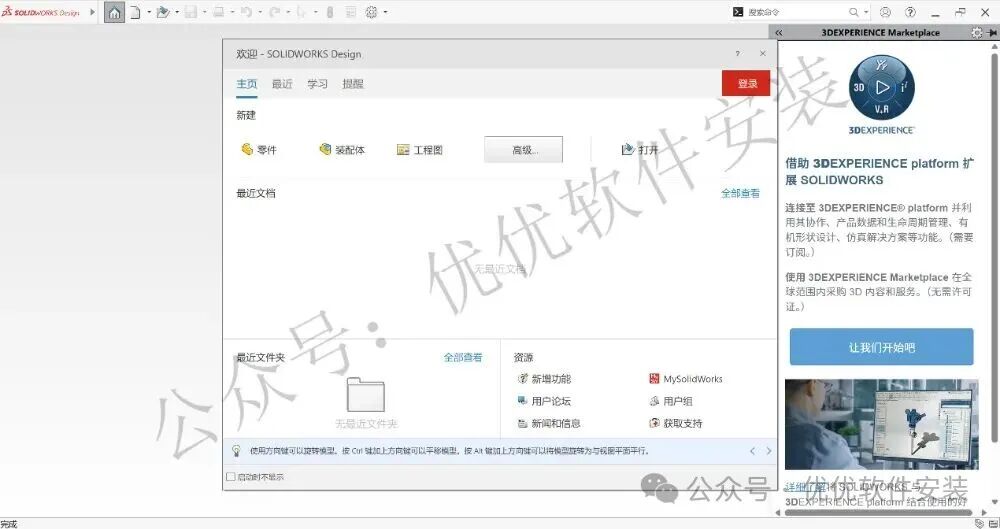Click into the command search field
The image size is (1000, 529).
(x=797, y=12)
